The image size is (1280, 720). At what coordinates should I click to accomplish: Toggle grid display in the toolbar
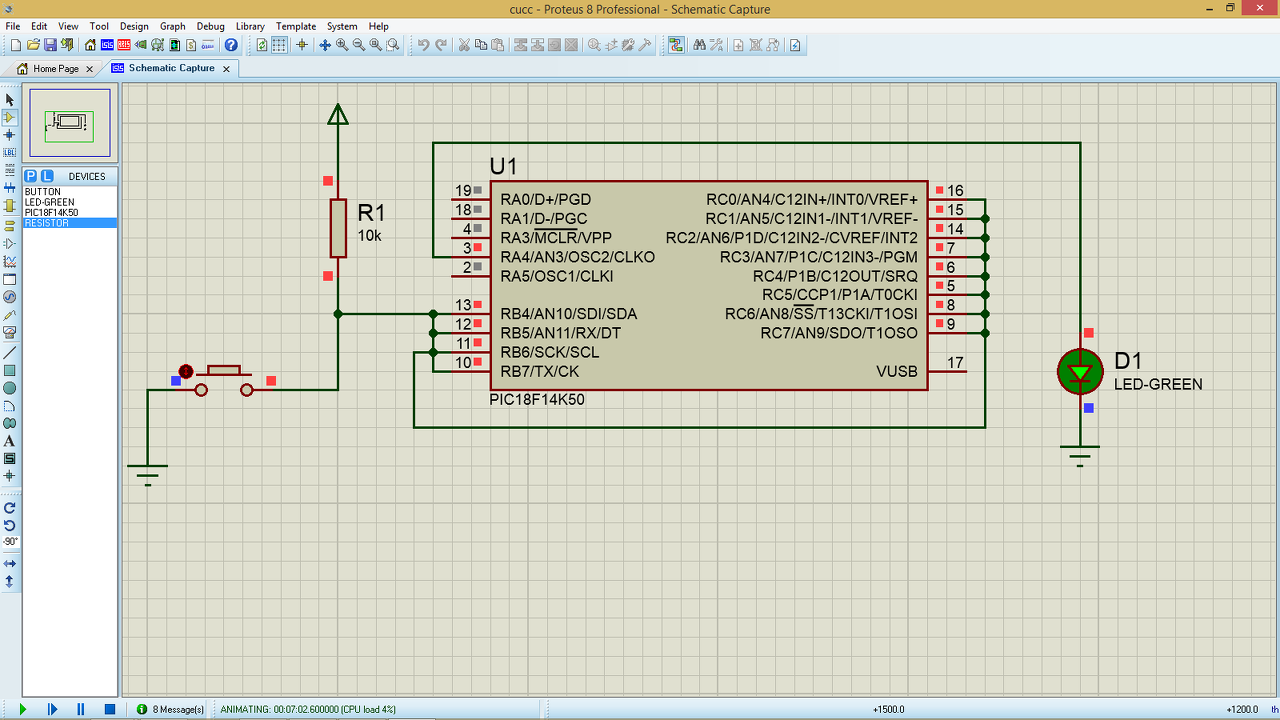coord(279,45)
